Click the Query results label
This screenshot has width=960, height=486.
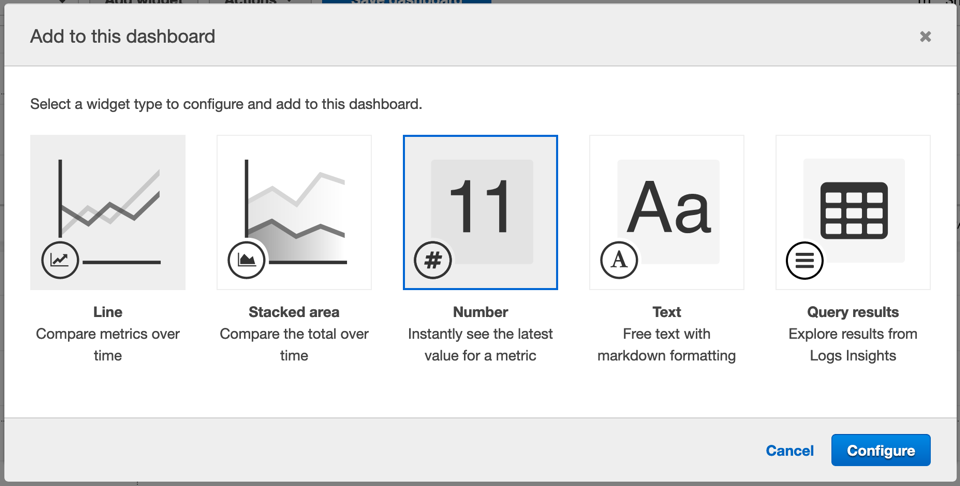click(x=853, y=312)
